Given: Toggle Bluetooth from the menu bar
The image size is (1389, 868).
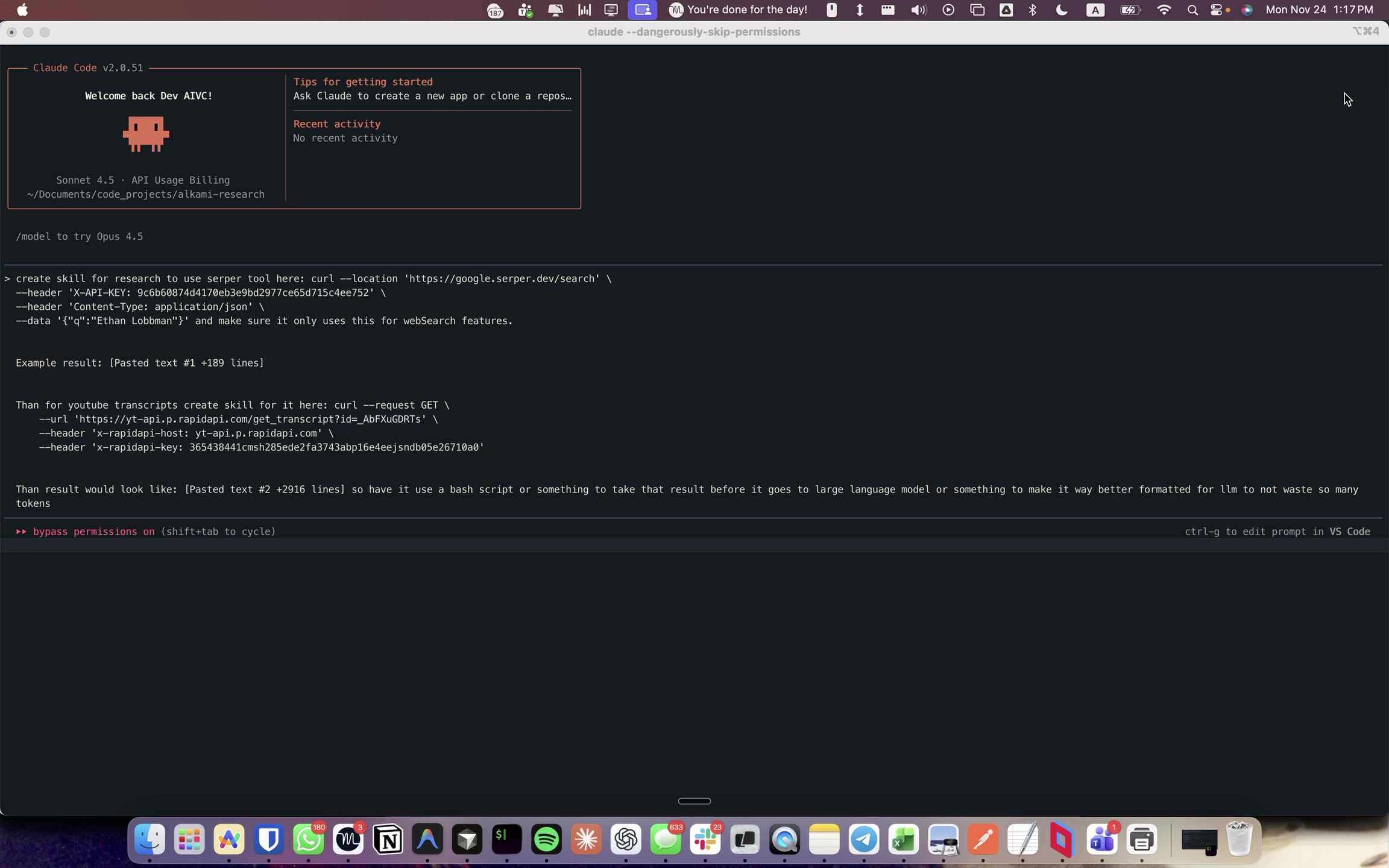Looking at the screenshot, I should click(1032, 10).
